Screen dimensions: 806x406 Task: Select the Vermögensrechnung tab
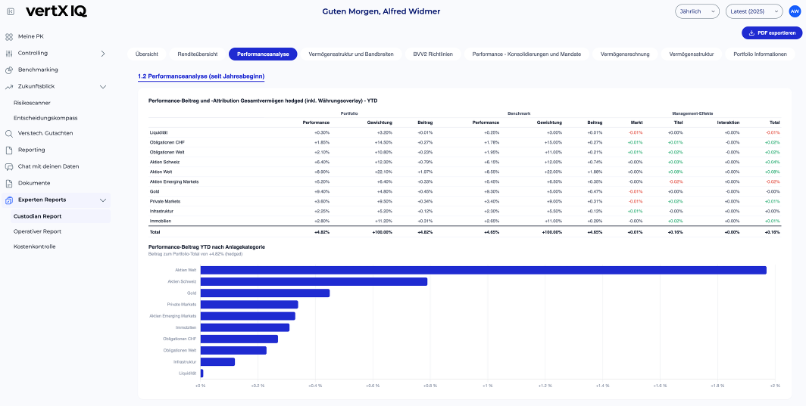pyautogui.click(x=625, y=54)
